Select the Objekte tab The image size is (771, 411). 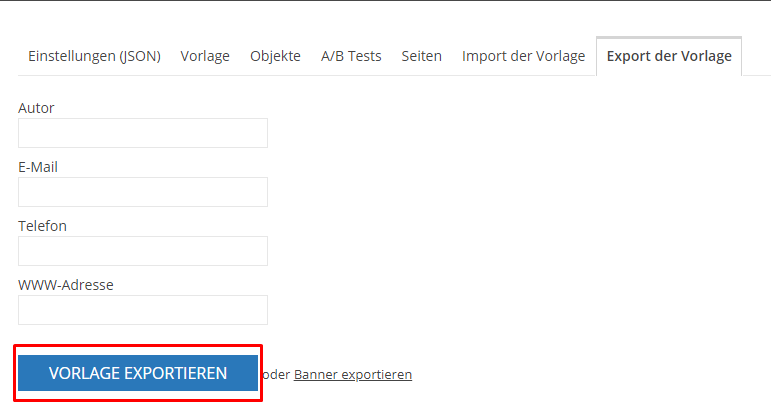pyautogui.click(x=275, y=56)
